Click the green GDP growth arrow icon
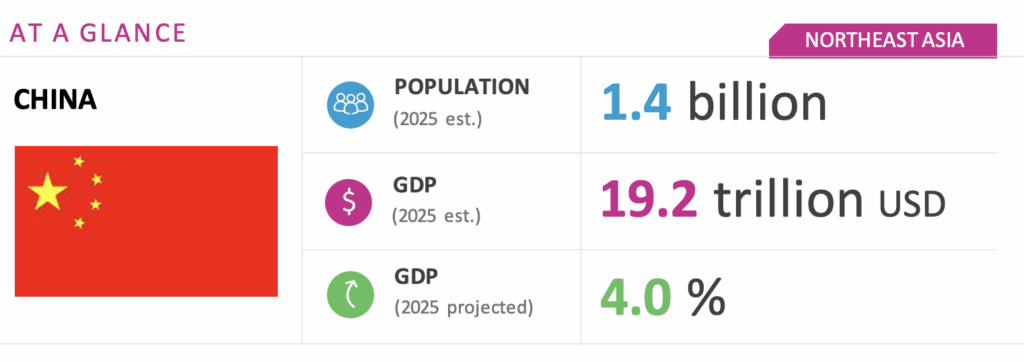The width and height of the screenshot is (1024, 362). pyautogui.click(x=351, y=297)
